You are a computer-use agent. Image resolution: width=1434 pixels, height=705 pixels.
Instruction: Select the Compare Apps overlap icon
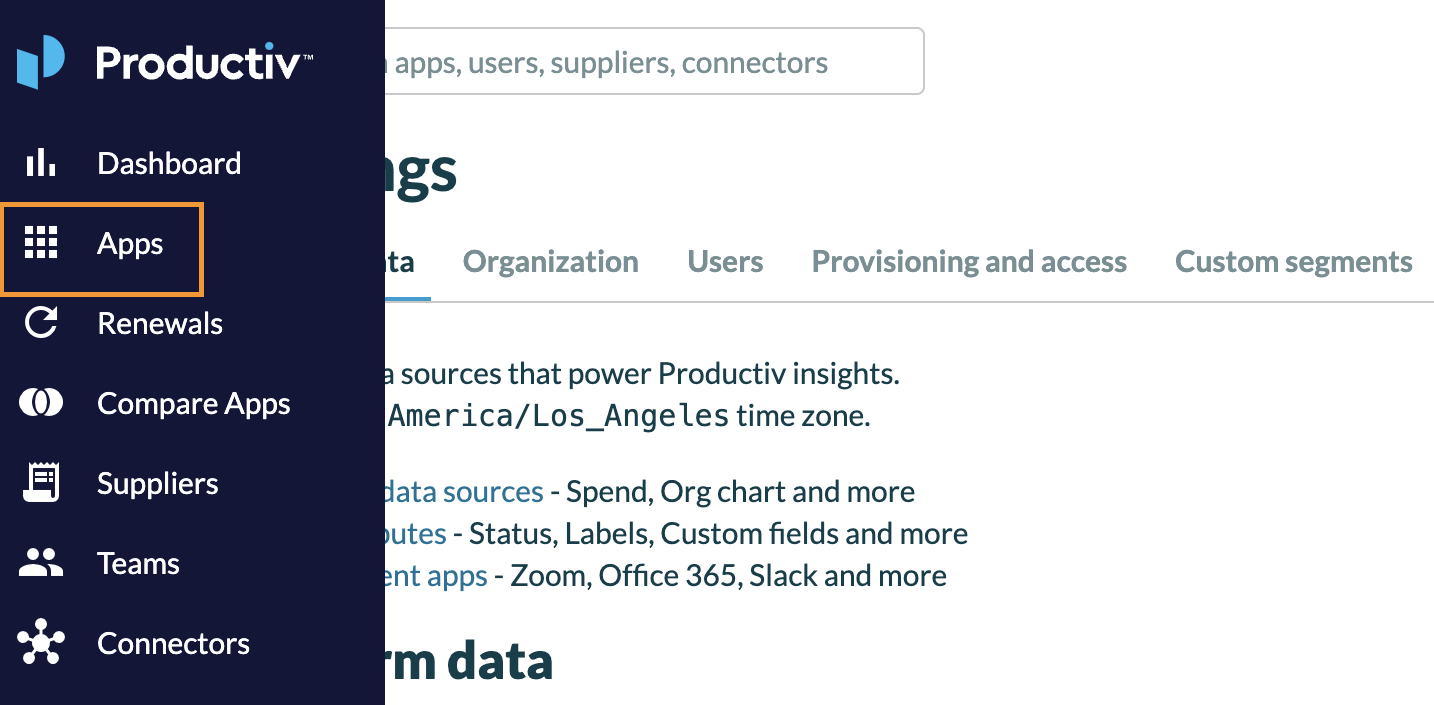click(41, 402)
